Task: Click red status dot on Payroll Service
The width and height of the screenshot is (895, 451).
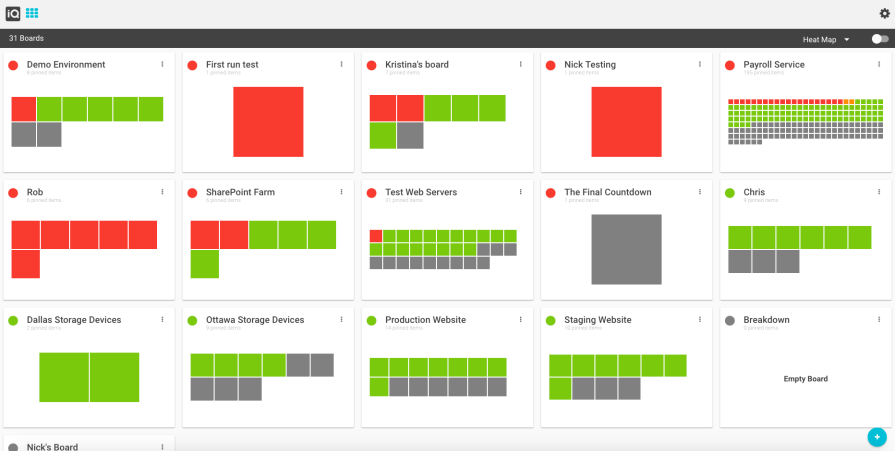Action: coord(729,66)
